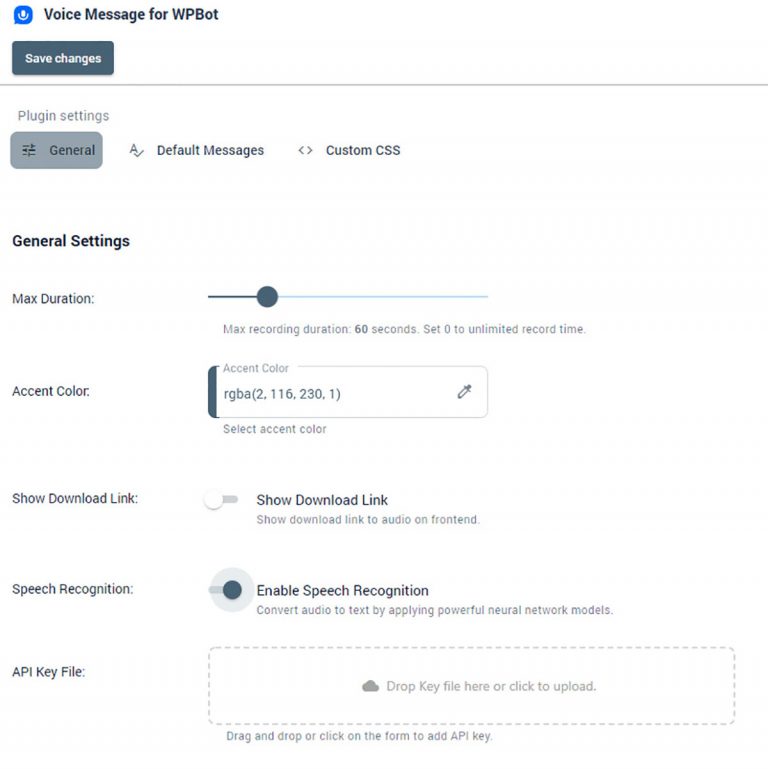This screenshot has height=769, width=768.
Task: Click the 'Speech Recognition:' field label
Action: click(x=73, y=589)
